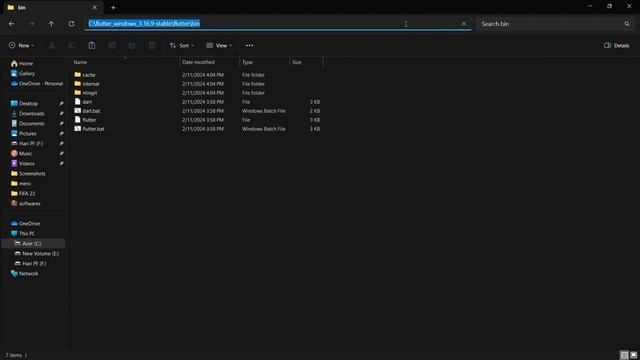Viewport: 640px width, 360px height.
Task: Open the New item dropdown
Action: click(x=22, y=45)
